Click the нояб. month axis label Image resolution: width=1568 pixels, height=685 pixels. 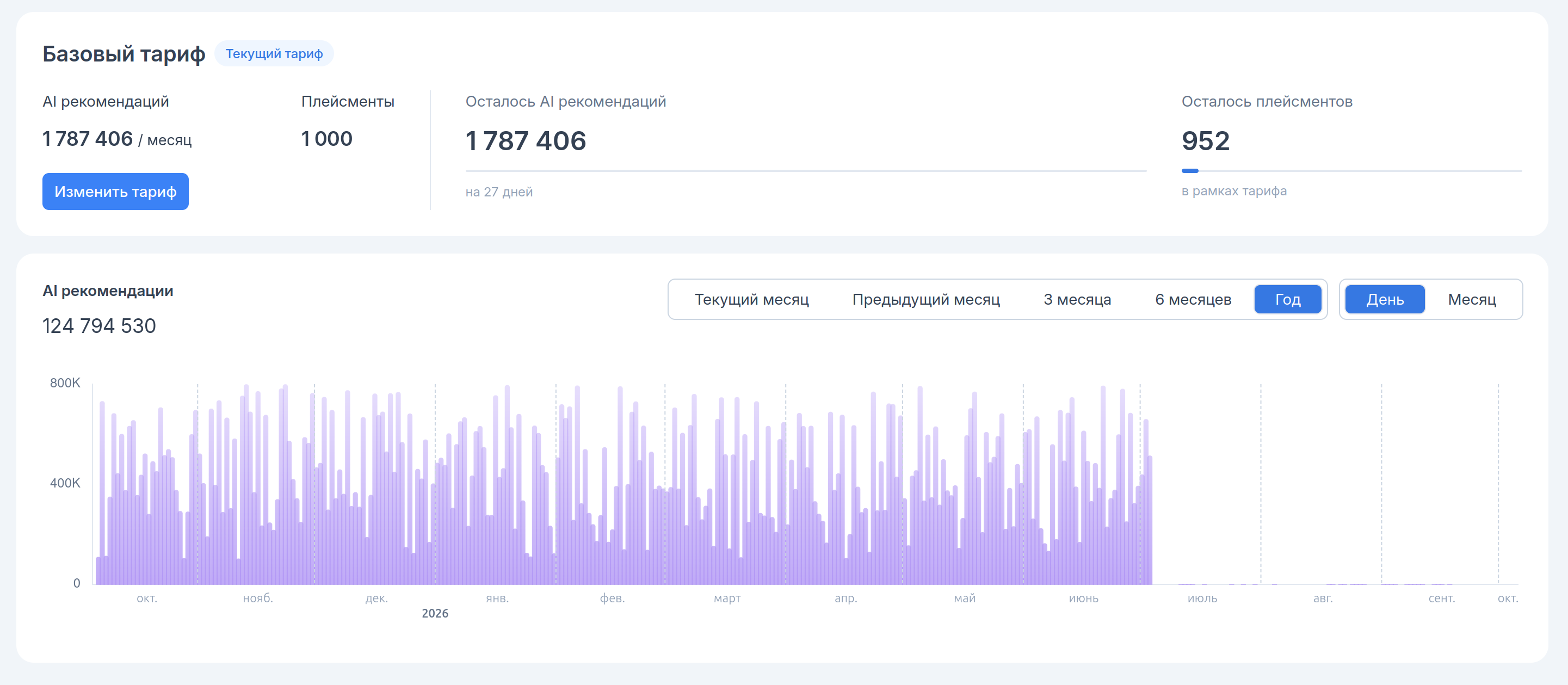[258, 598]
